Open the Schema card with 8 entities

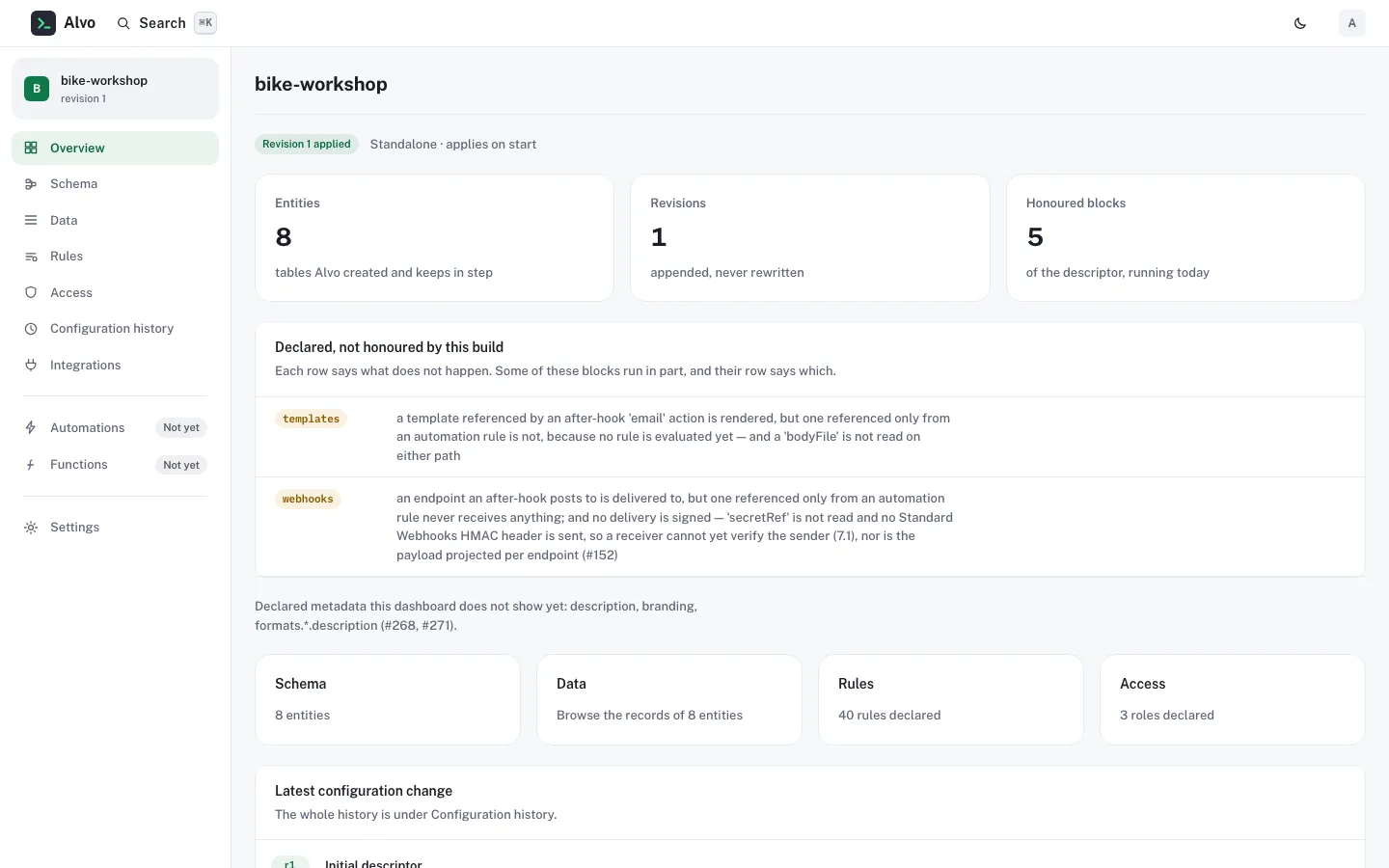[x=388, y=699]
